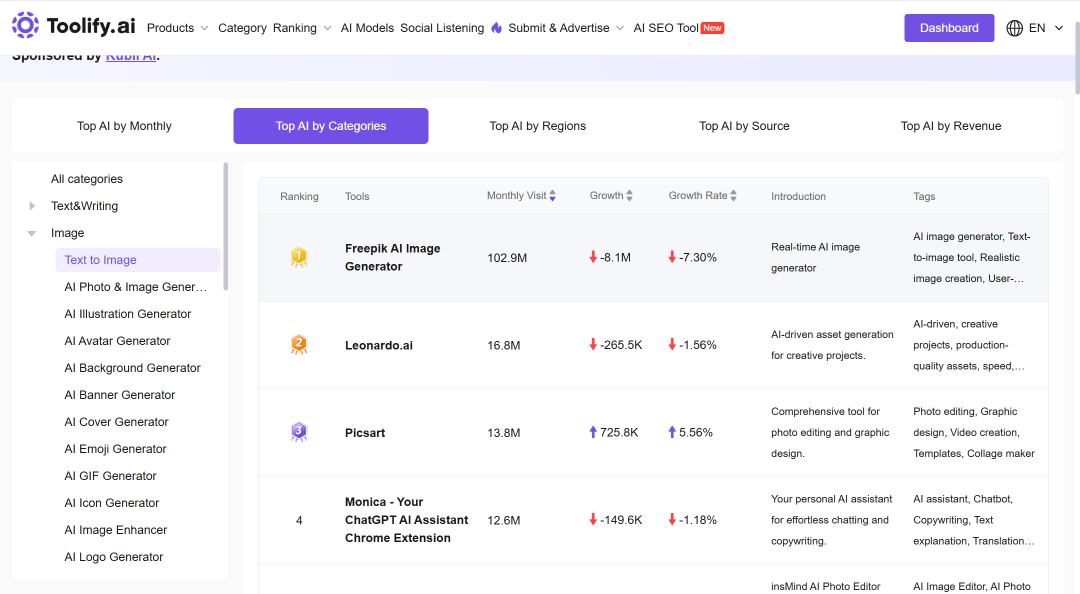Viewport: 1080px width, 594px height.
Task: Select AI Banner Generator category
Action: coord(120,395)
